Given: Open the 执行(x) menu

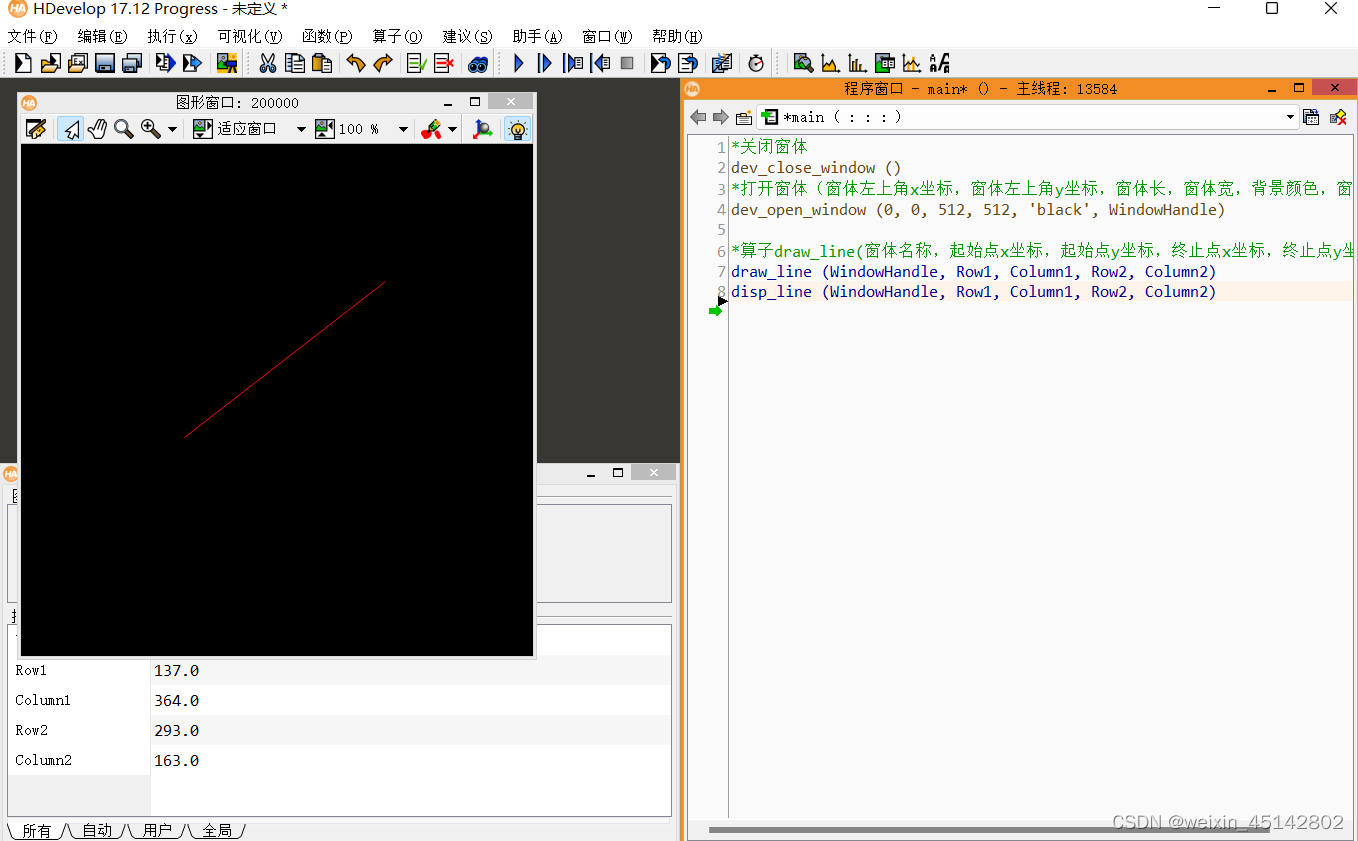Looking at the screenshot, I should 172,36.
